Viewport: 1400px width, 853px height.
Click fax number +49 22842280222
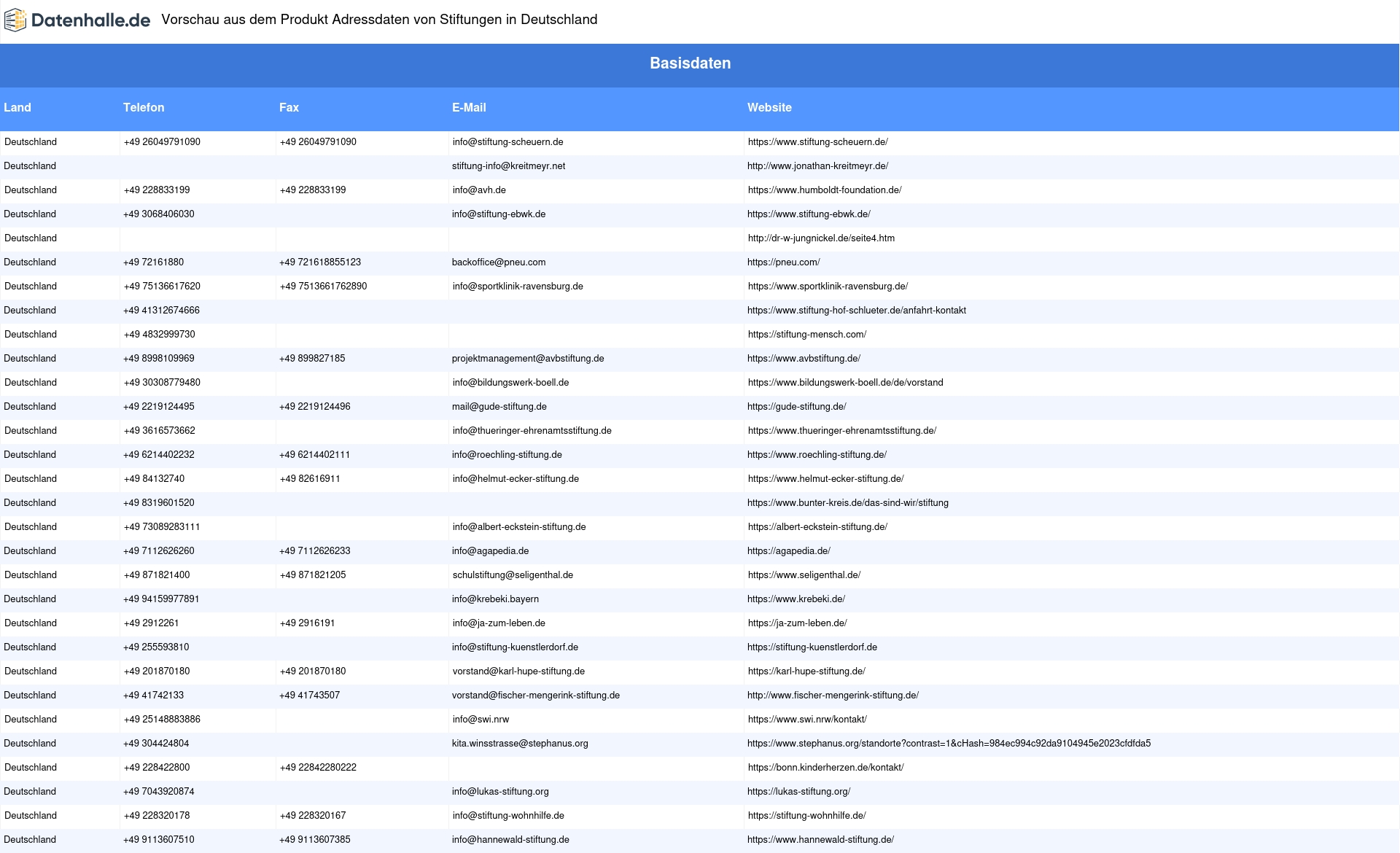pyautogui.click(x=318, y=768)
